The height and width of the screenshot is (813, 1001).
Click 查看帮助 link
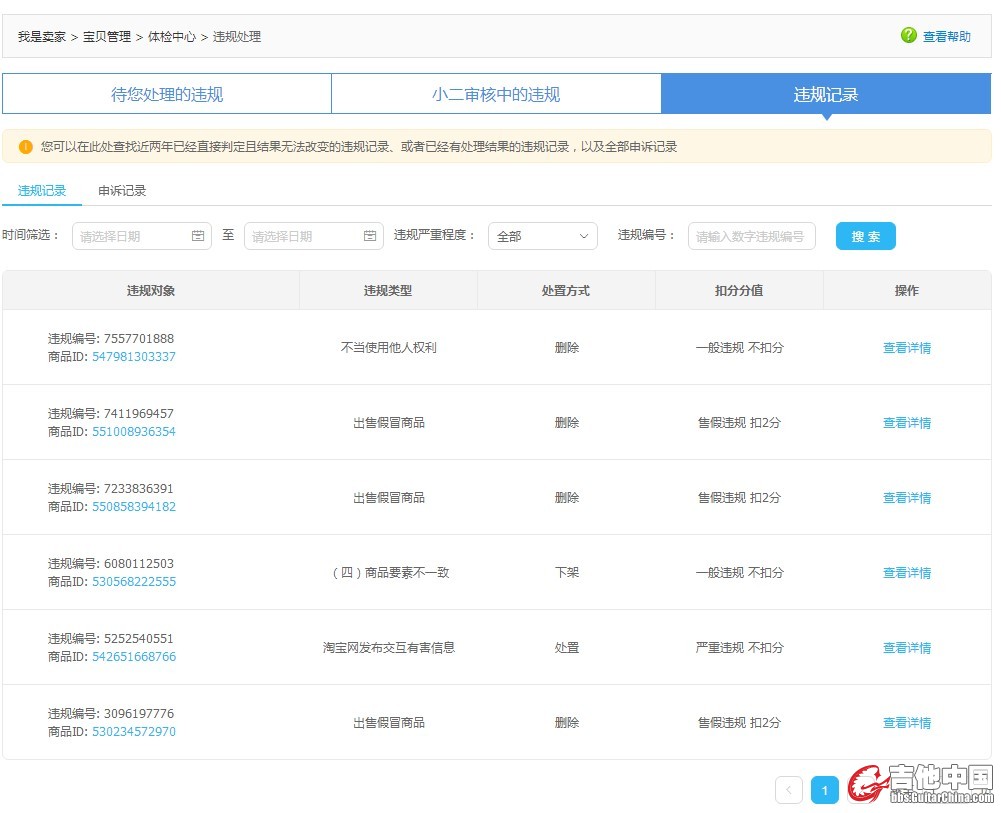(946, 37)
